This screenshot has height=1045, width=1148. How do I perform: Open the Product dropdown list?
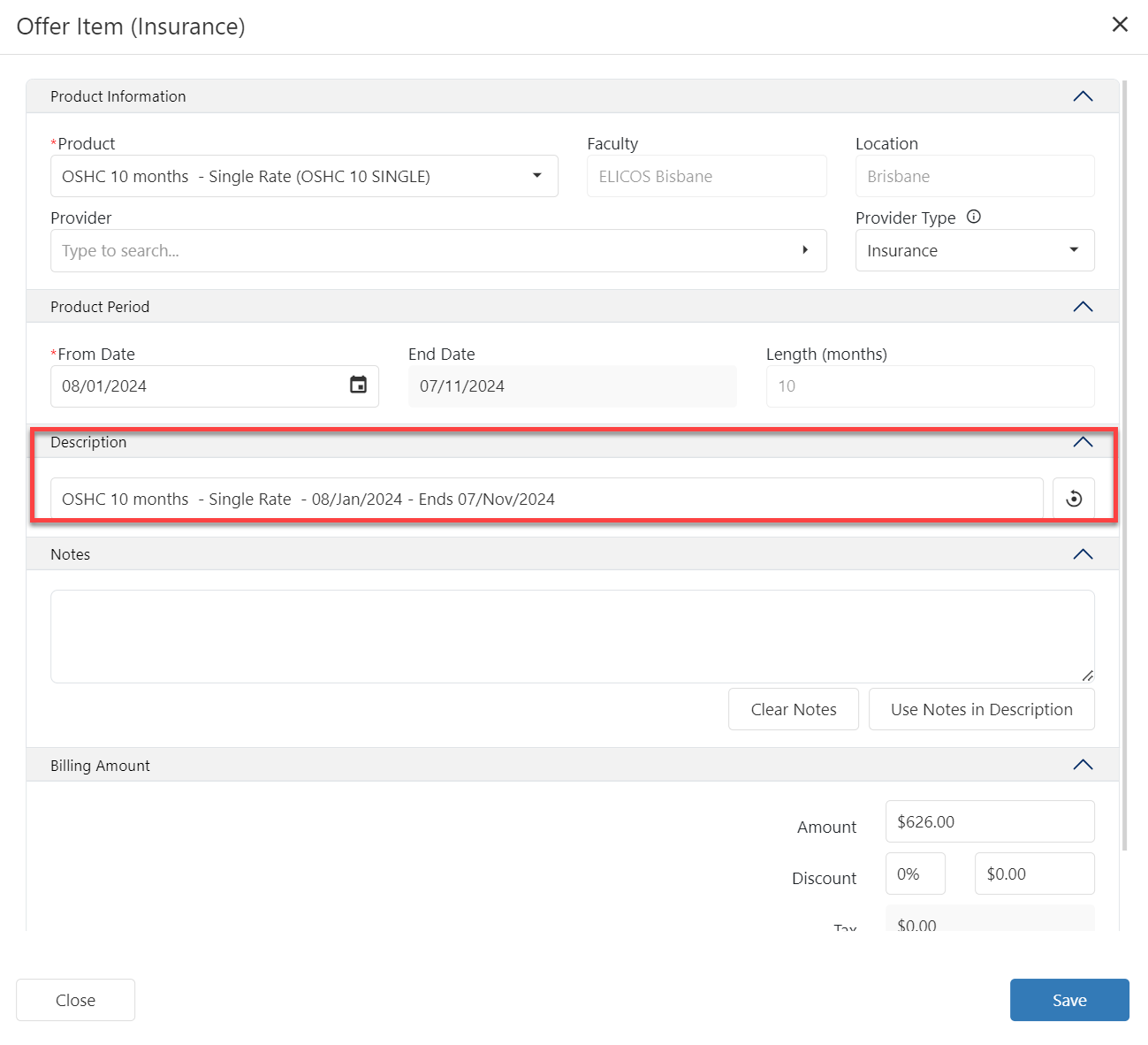pos(536,176)
